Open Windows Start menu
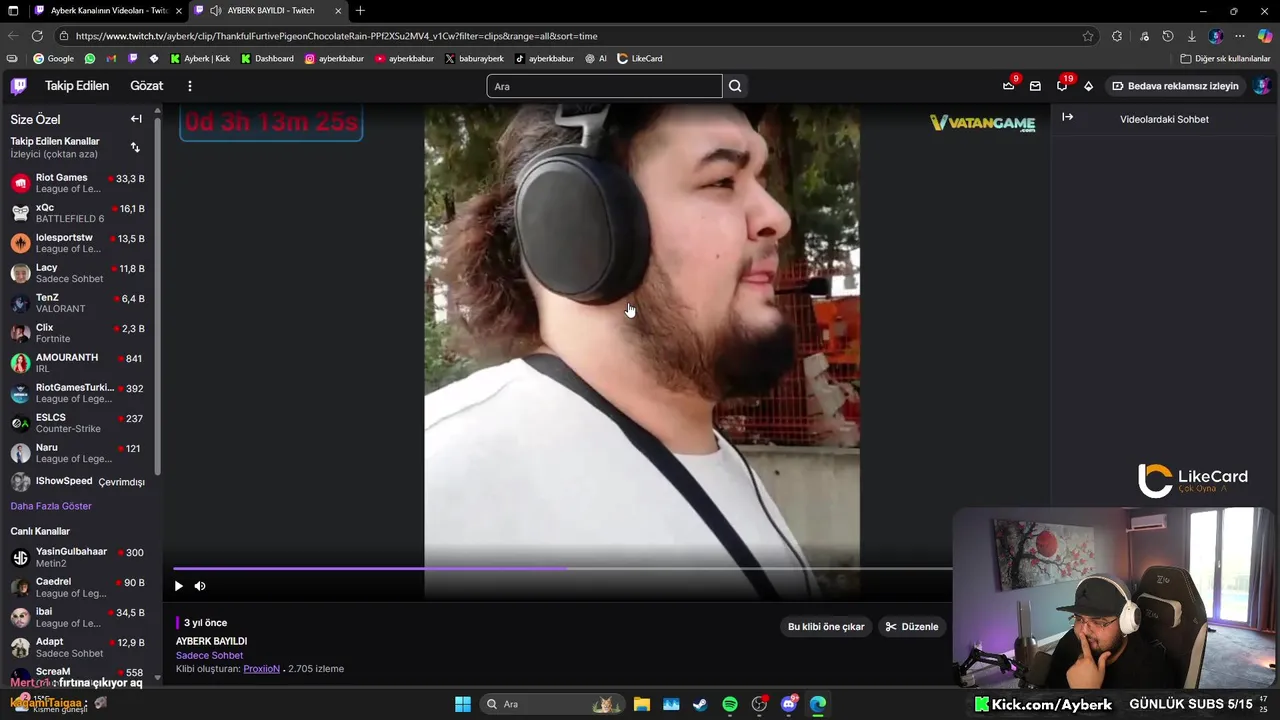The image size is (1280, 720). point(463,704)
